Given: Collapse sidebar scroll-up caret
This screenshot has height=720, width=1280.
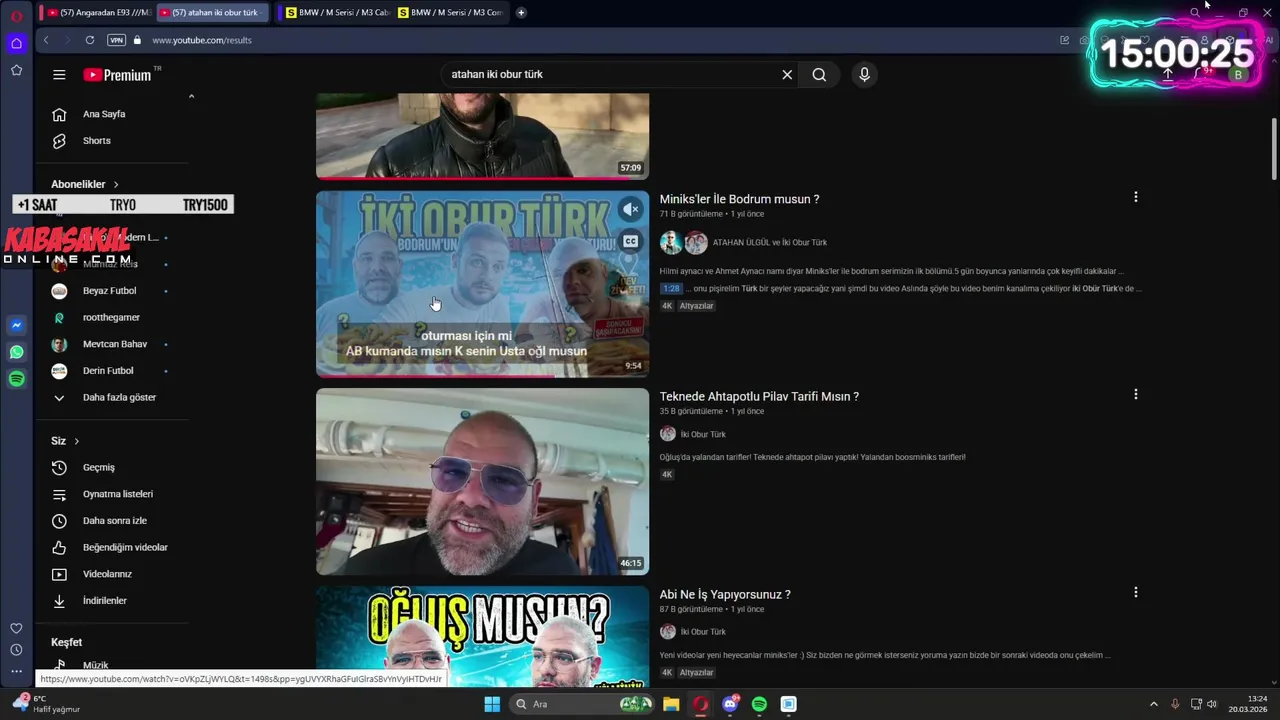Looking at the screenshot, I should tap(191, 97).
